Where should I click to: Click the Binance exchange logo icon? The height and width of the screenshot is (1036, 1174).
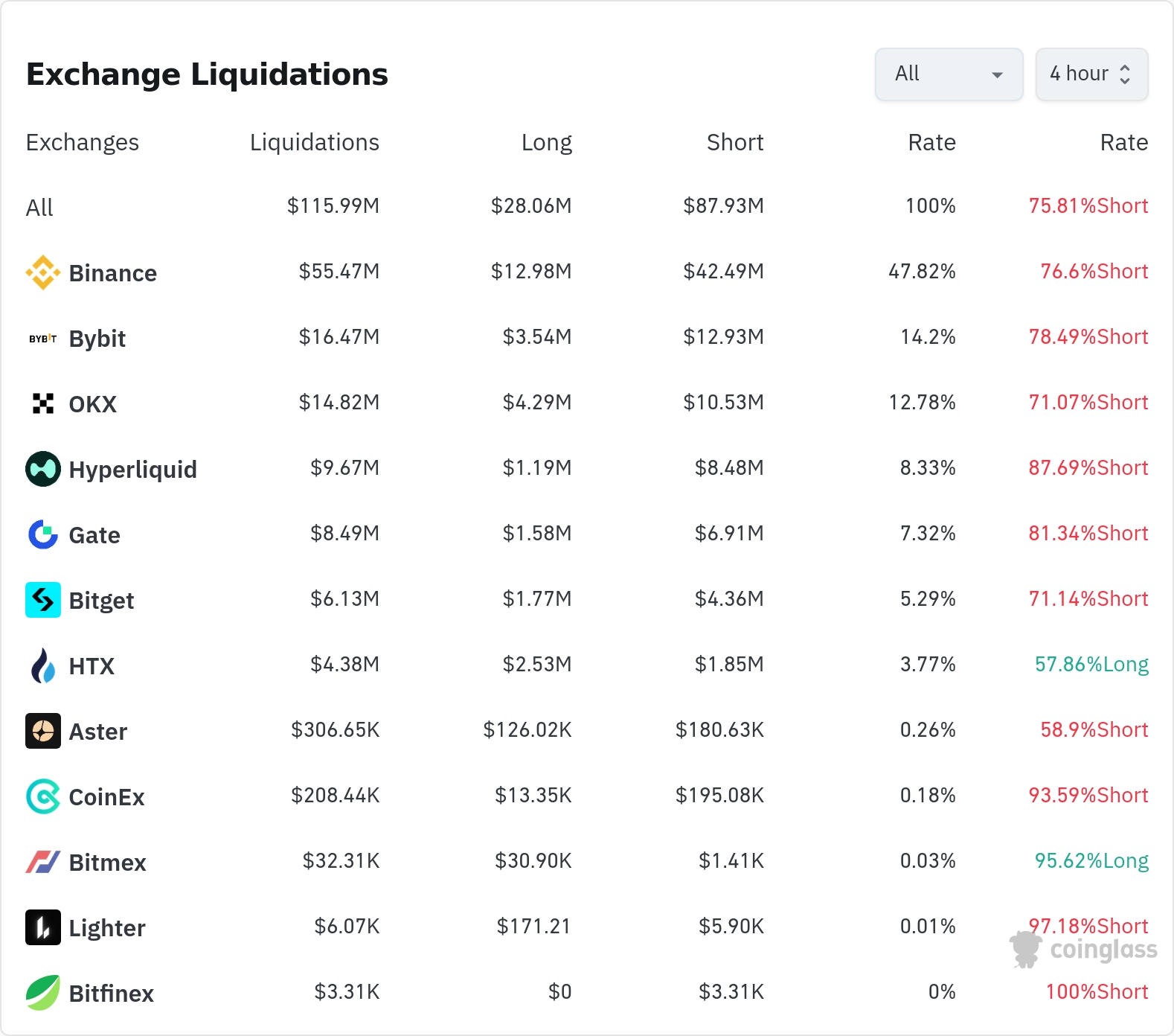pyautogui.click(x=43, y=272)
